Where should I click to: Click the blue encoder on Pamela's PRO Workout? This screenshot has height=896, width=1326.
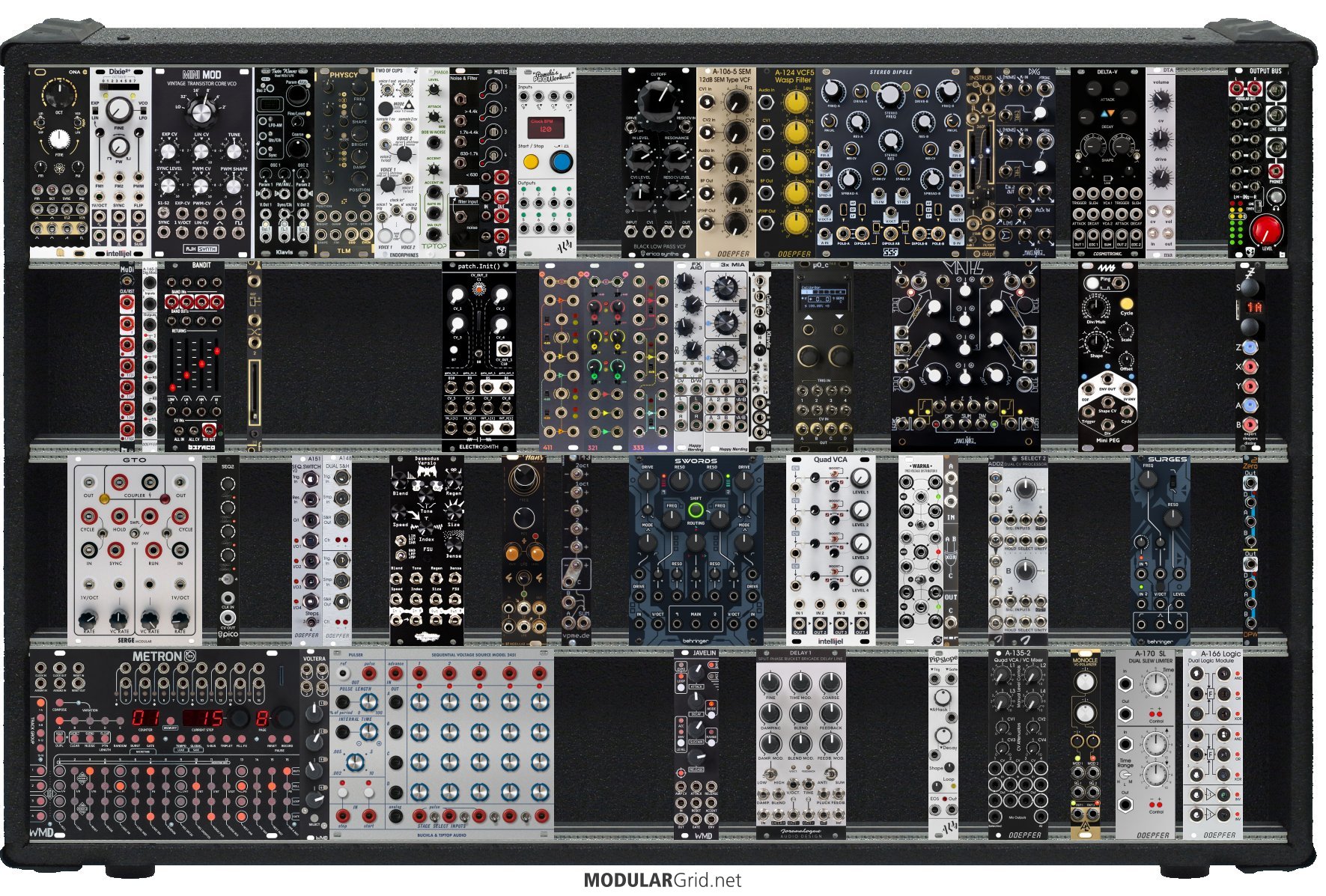pyautogui.click(x=560, y=161)
